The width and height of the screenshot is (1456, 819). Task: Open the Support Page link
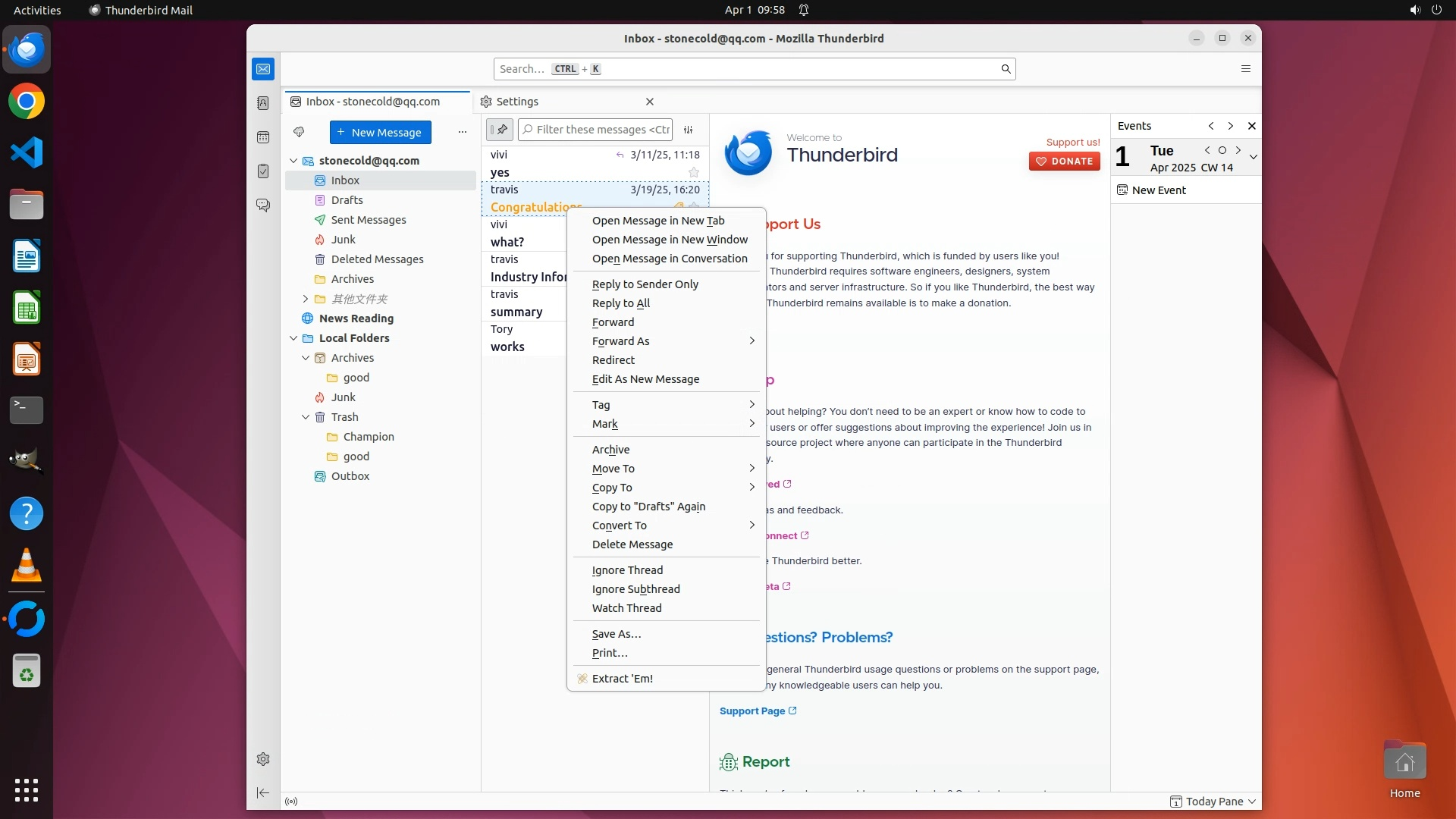pyautogui.click(x=752, y=711)
